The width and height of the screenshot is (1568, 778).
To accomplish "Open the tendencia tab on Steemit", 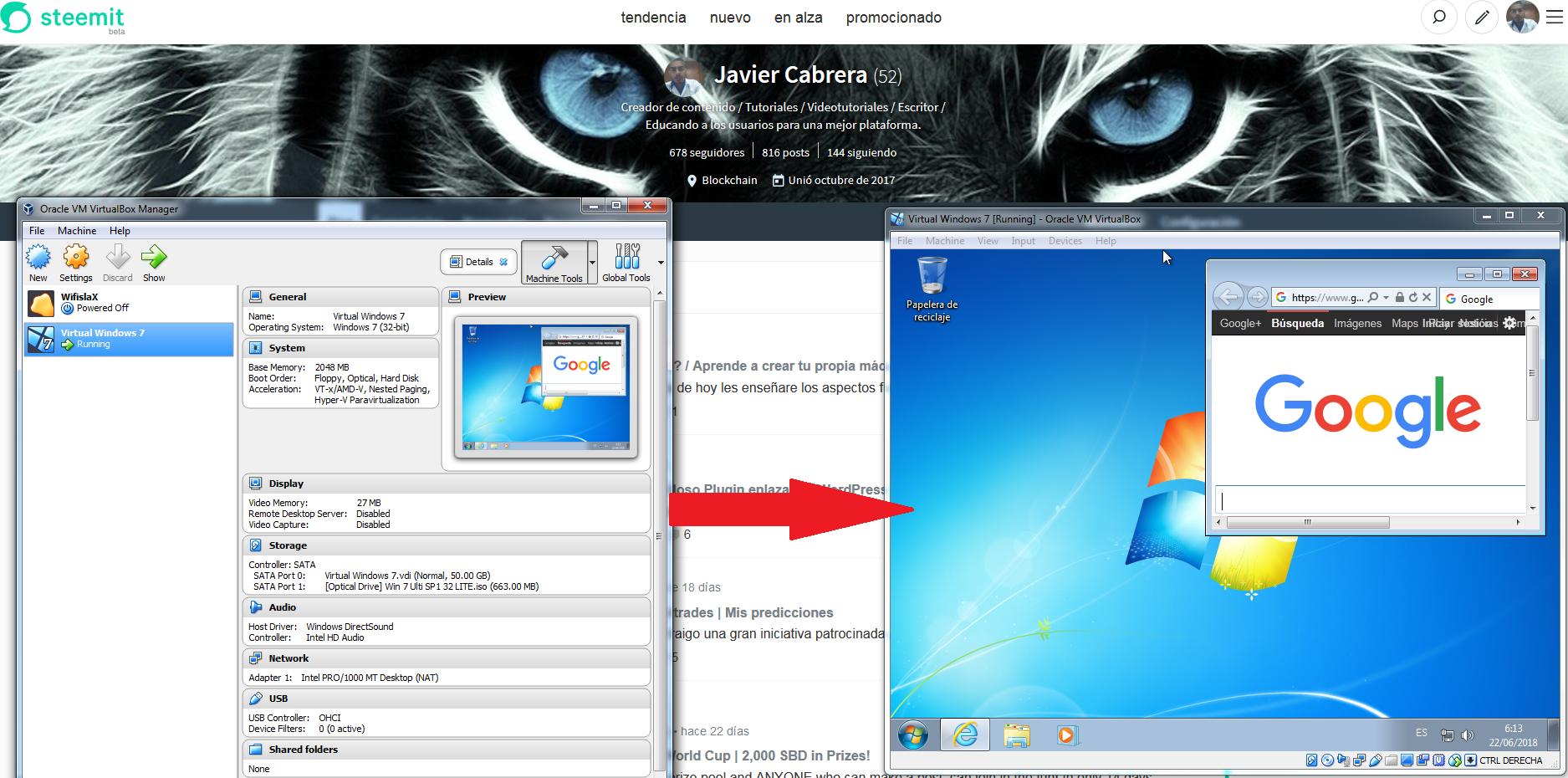I will click(653, 18).
